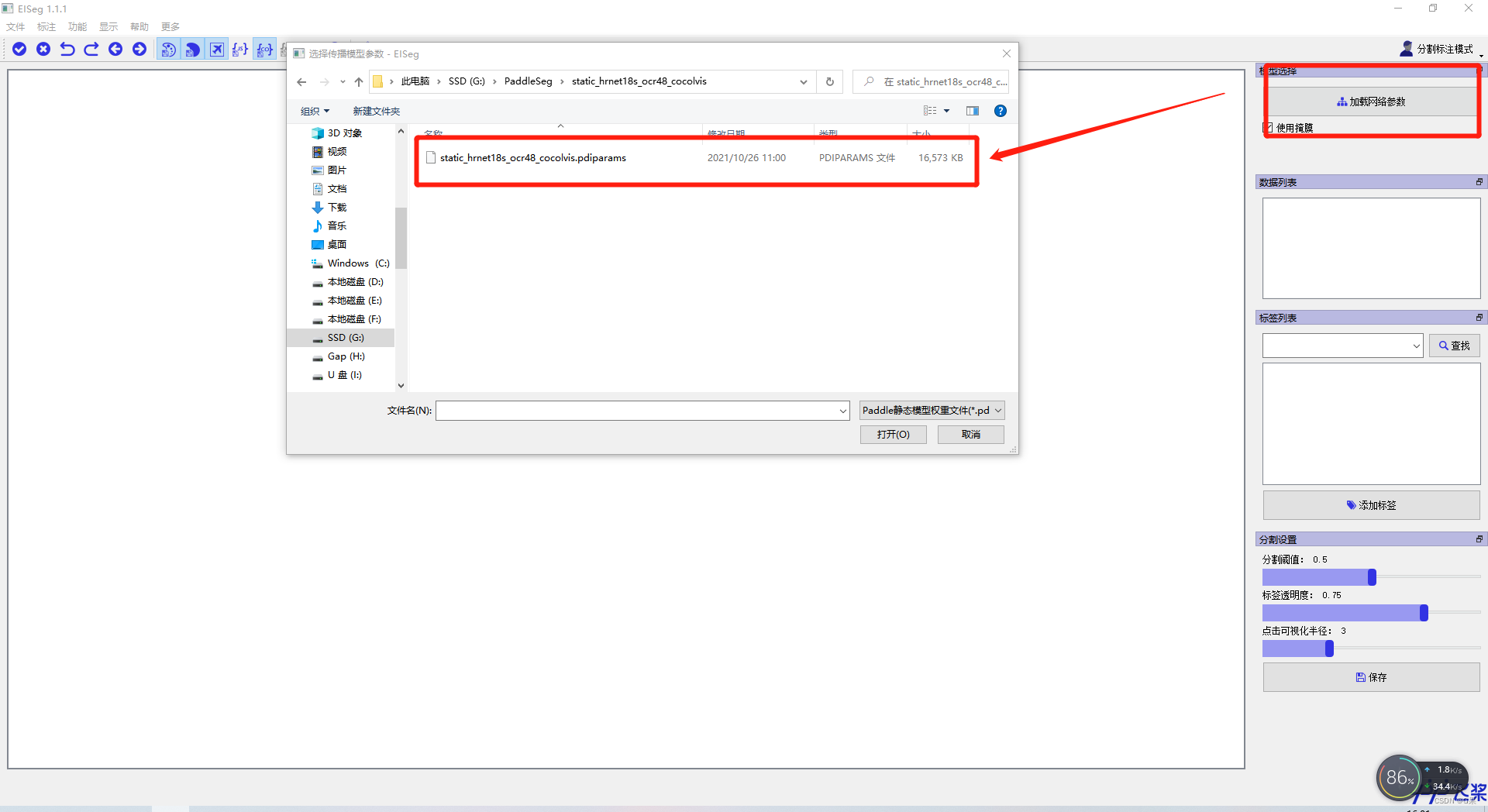
Task: Open the 功能 menu
Action: click(x=77, y=27)
